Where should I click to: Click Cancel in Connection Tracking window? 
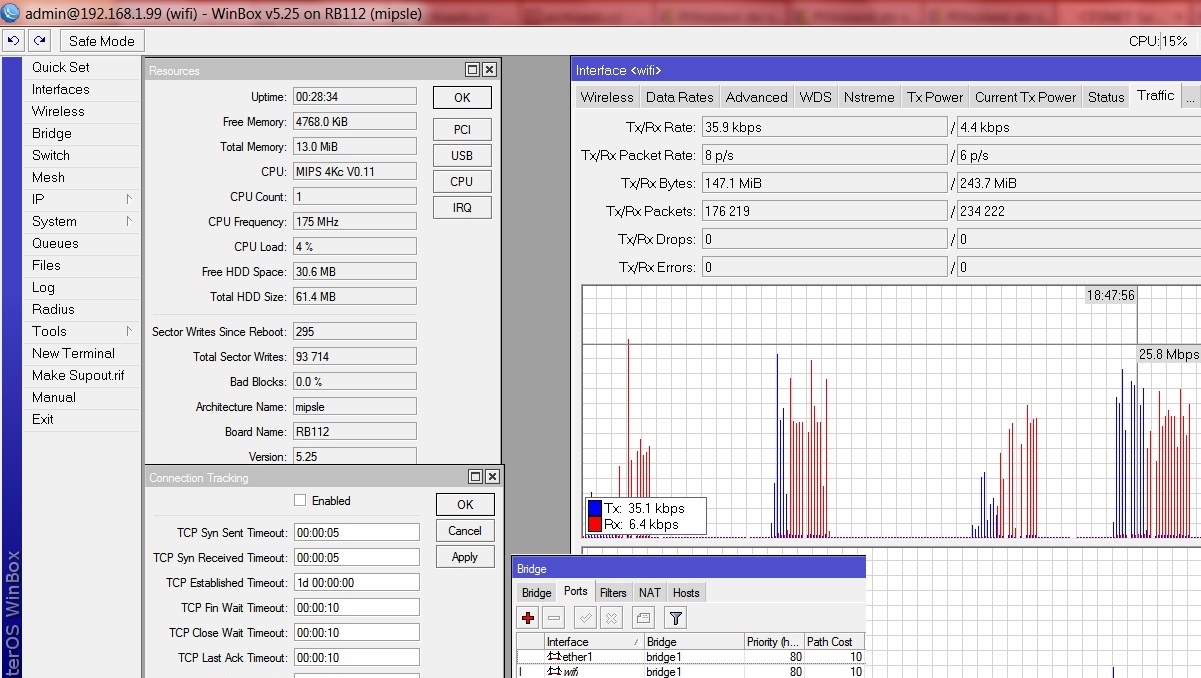[x=465, y=531]
